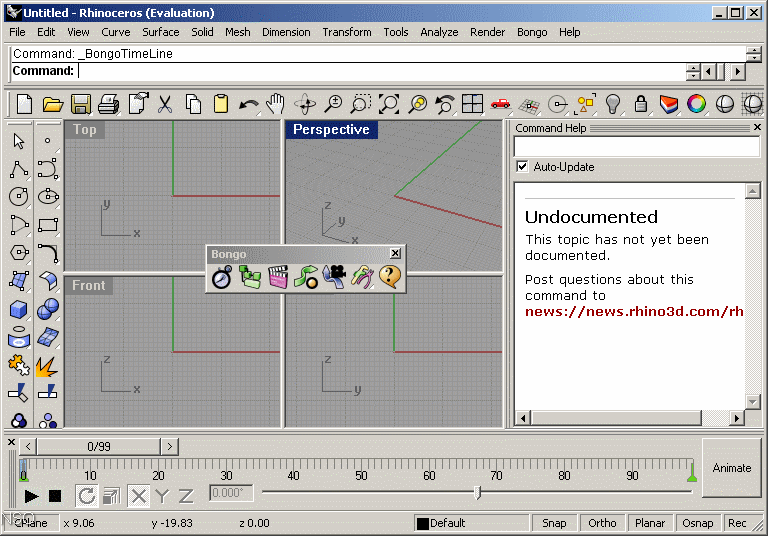Viewport: 768px width, 536px height.
Task: Click the slider handle below the timeline
Action: 478,492
